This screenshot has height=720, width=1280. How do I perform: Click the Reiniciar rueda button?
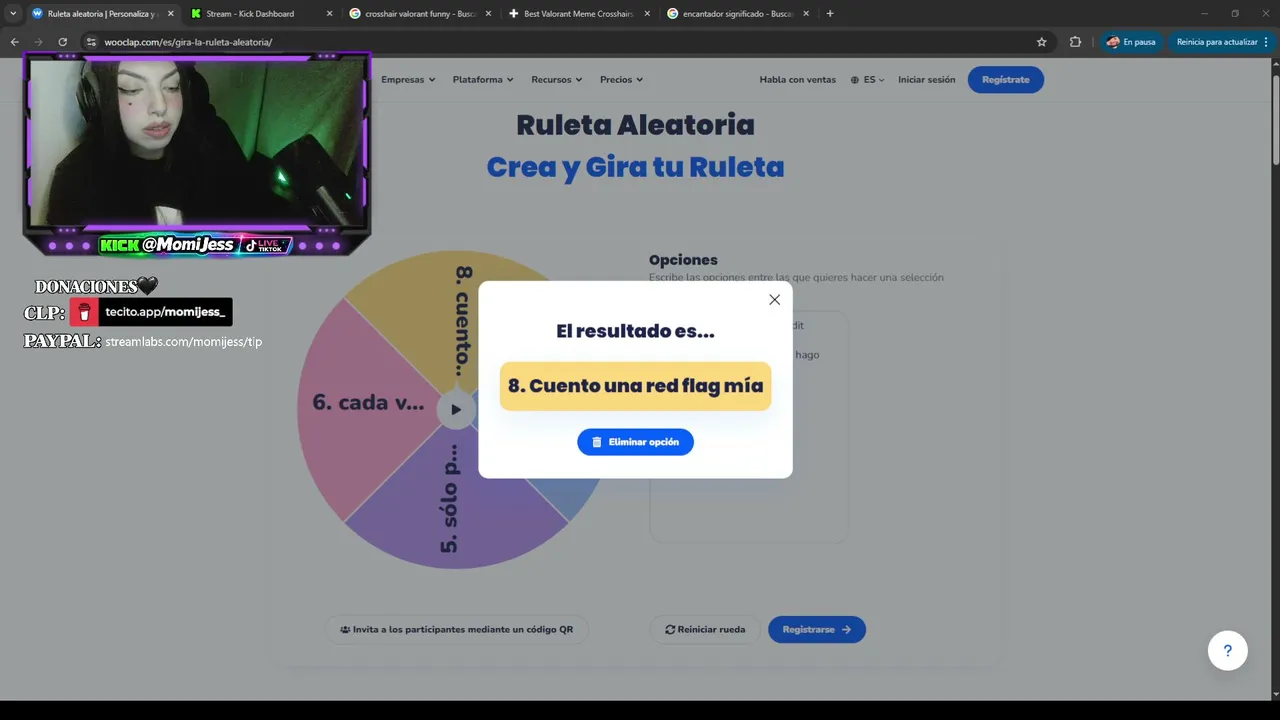[705, 629]
